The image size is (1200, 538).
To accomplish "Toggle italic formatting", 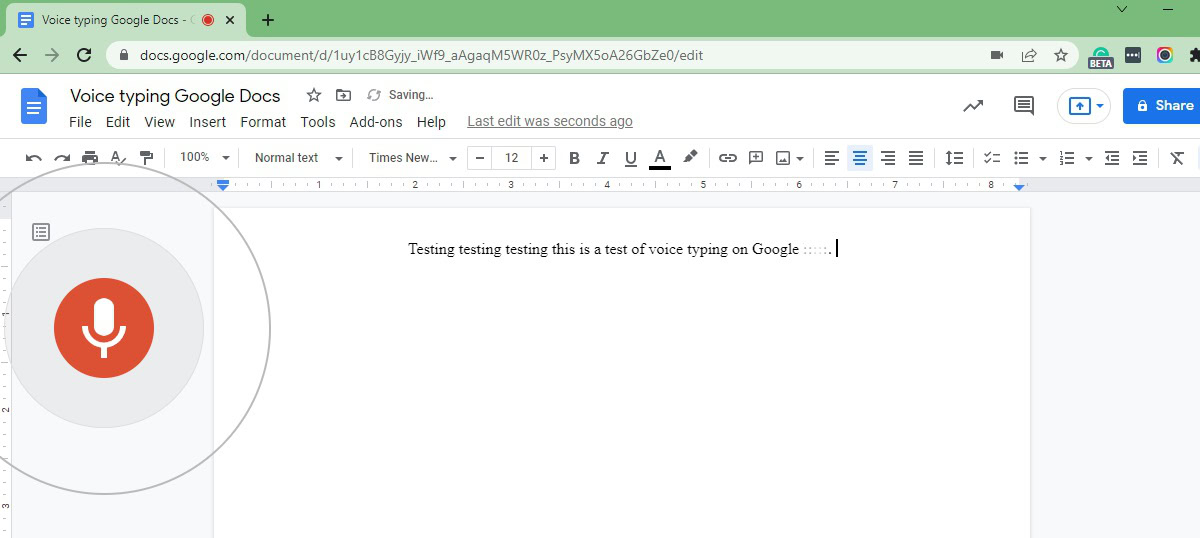I will tap(602, 158).
